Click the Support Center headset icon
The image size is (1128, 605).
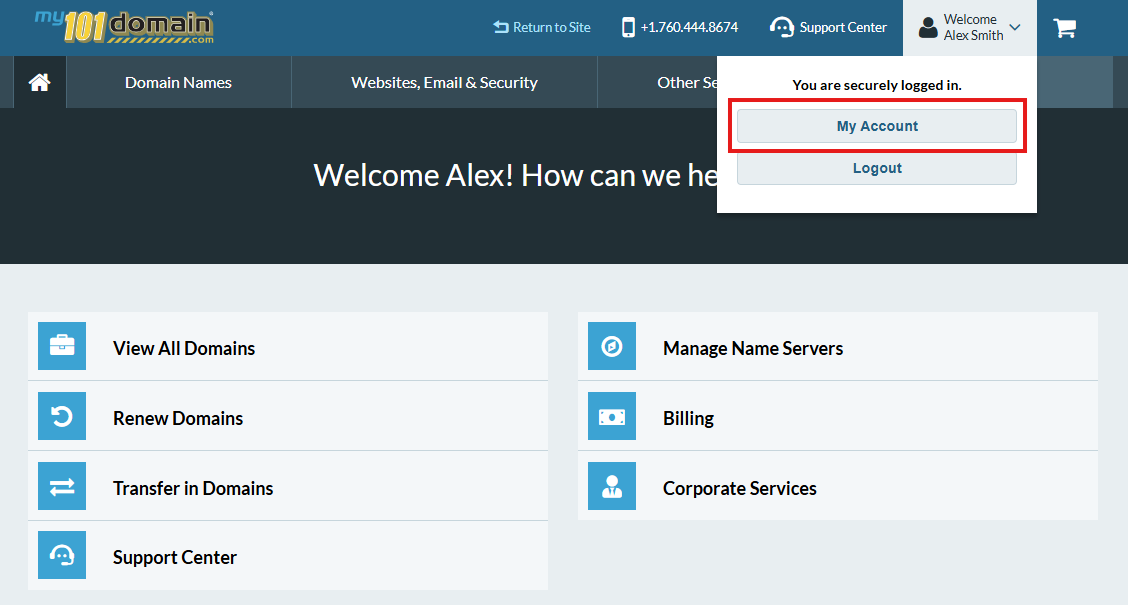point(62,555)
